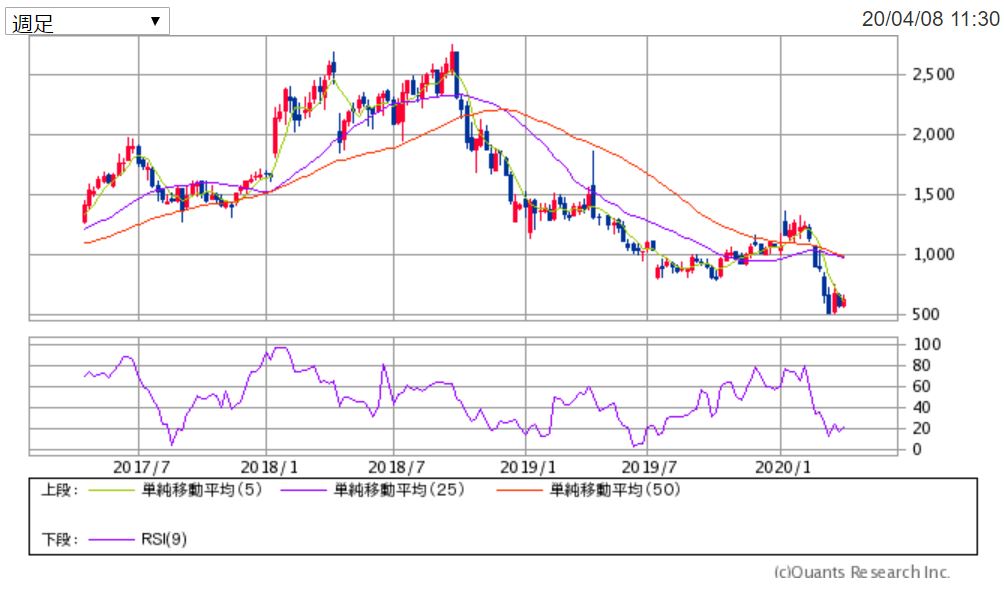Click the RSI axis label 60
Screen dimensions: 1004x589
[921, 387]
